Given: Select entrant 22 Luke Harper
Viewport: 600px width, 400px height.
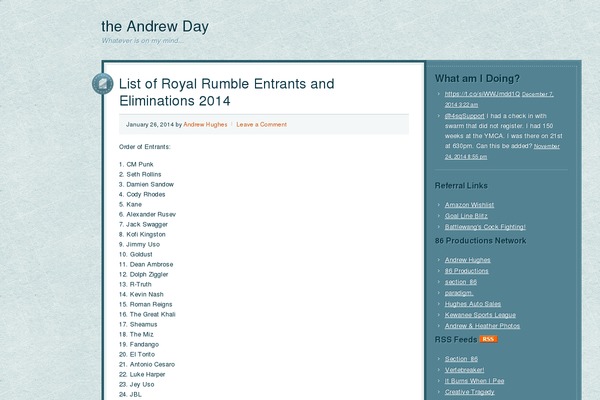Looking at the screenshot, I should click(x=142, y=374).
